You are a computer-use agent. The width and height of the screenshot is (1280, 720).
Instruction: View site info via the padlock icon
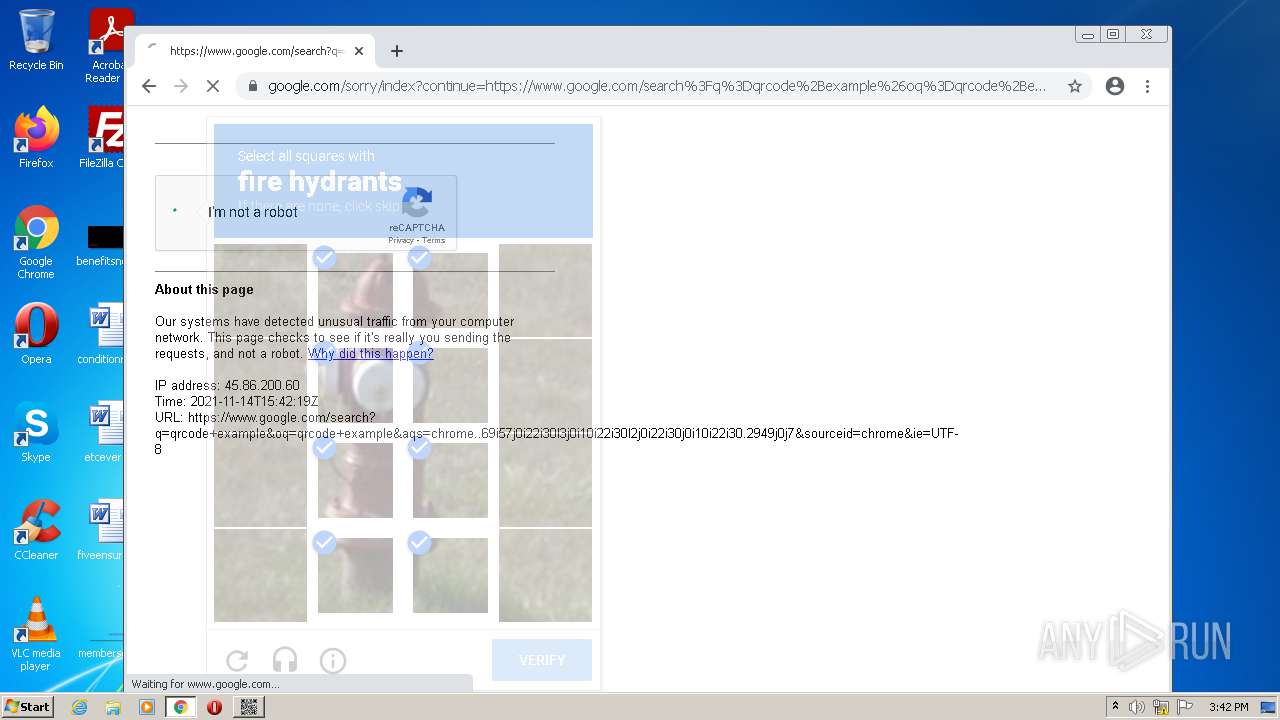252,86
